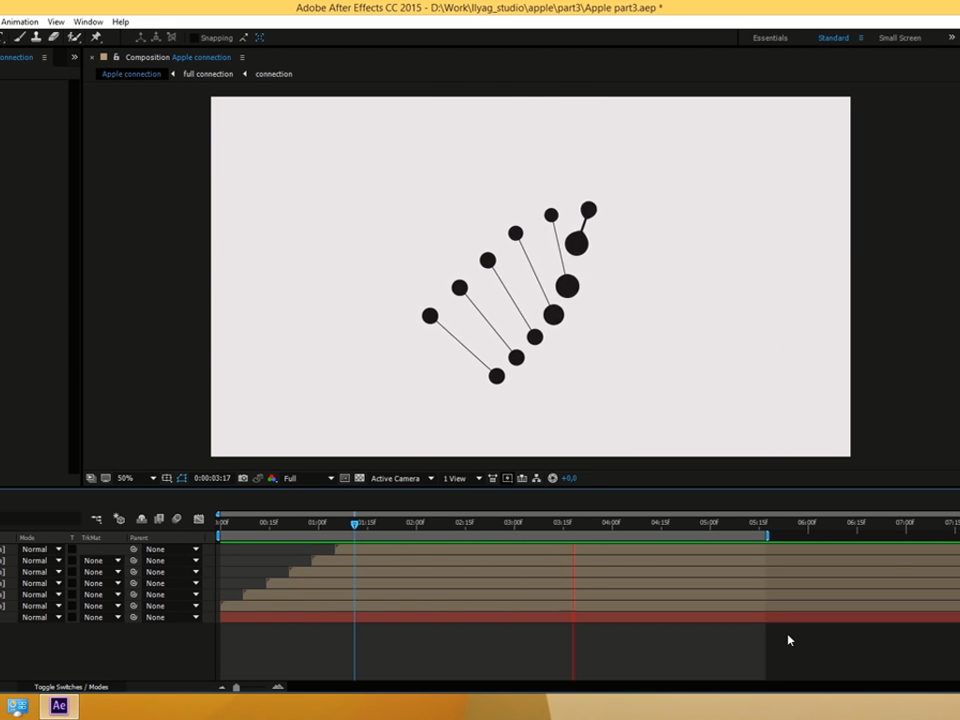This screenshot has width=960, height=720.
Task: Expand left panel group overflow chevron
Action: [x=75, y=57]
